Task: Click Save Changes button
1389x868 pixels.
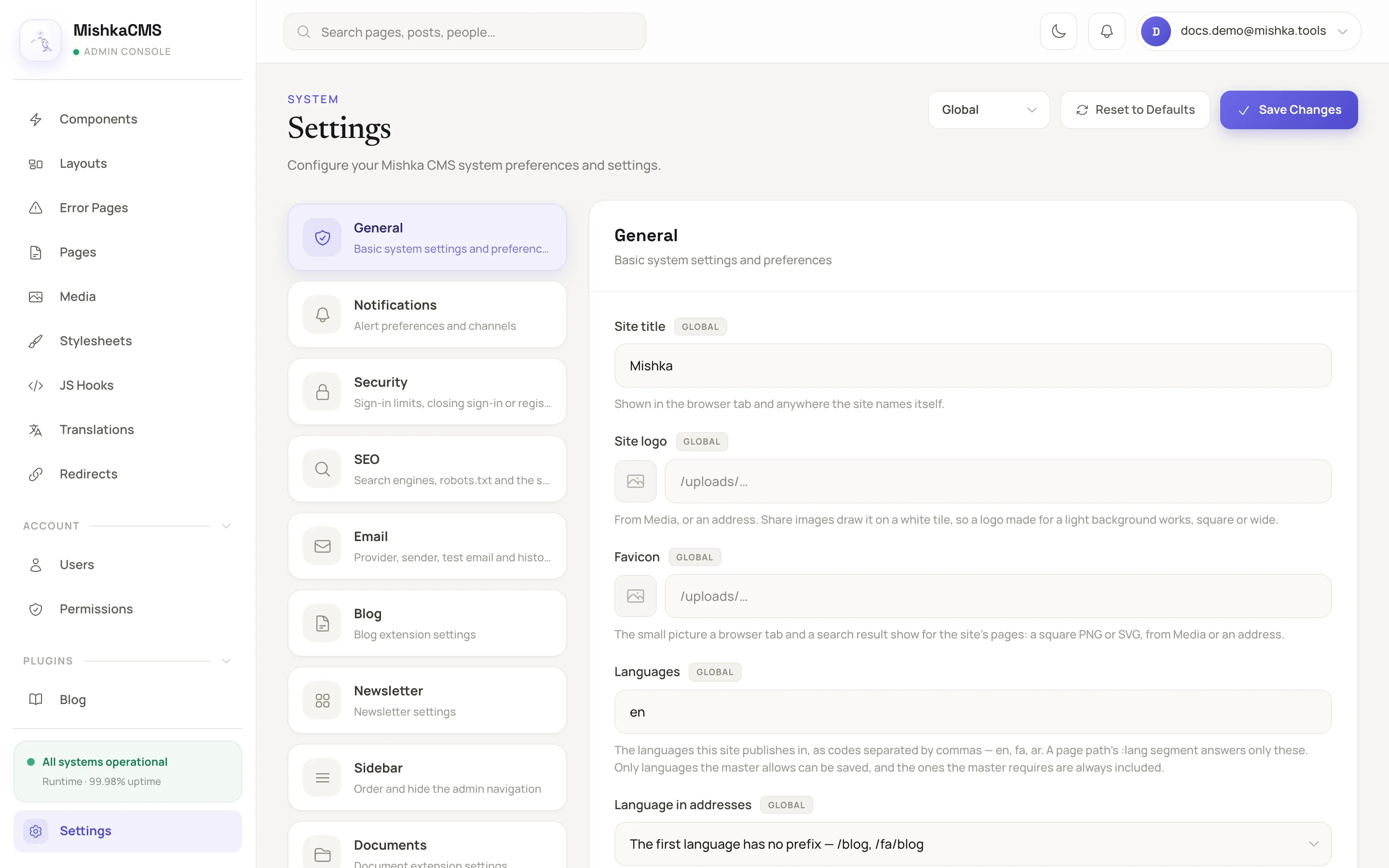Action: (1289, 109)
